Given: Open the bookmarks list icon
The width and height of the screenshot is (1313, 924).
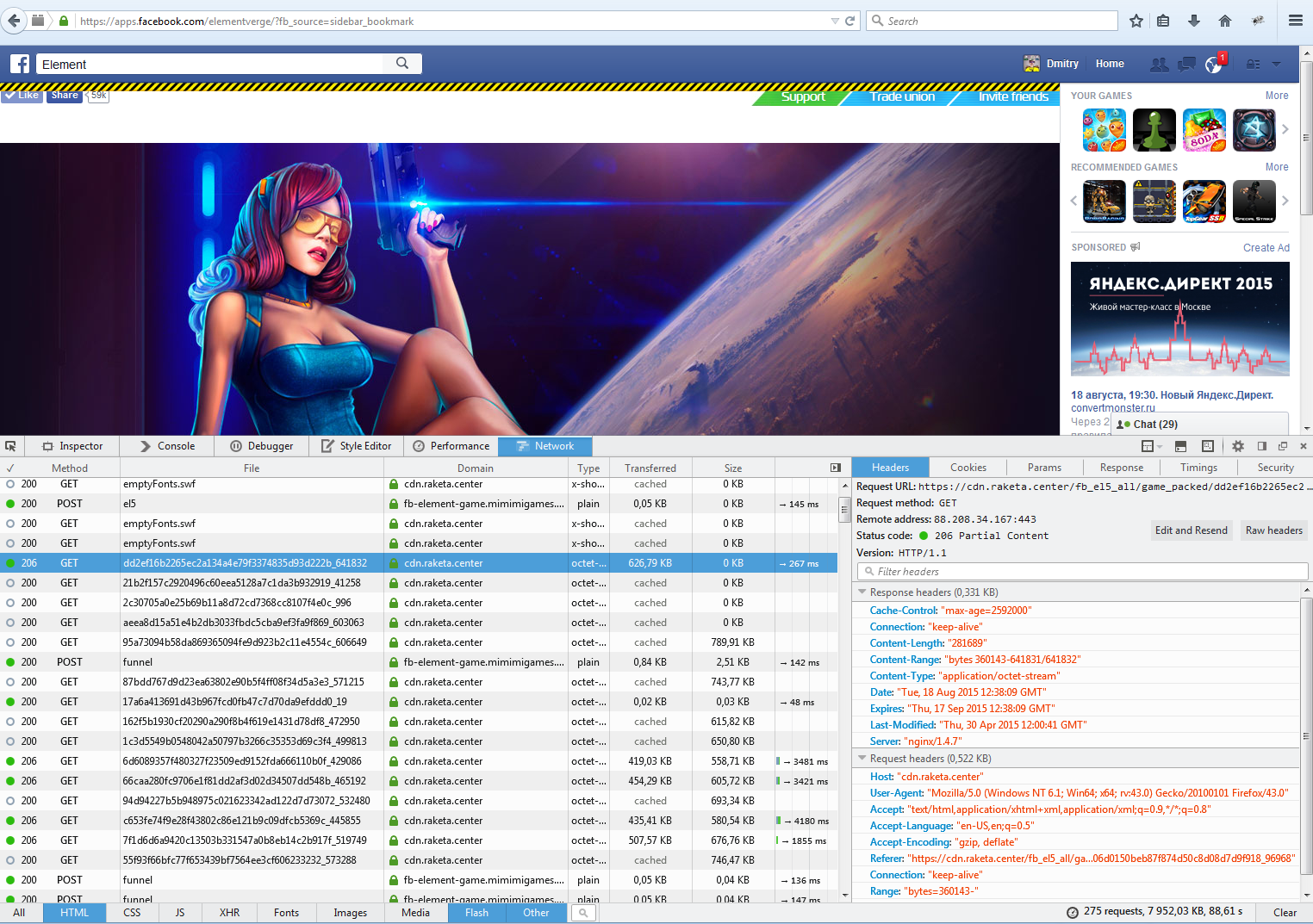Looking at the screenshot, I should point(1164,21).
